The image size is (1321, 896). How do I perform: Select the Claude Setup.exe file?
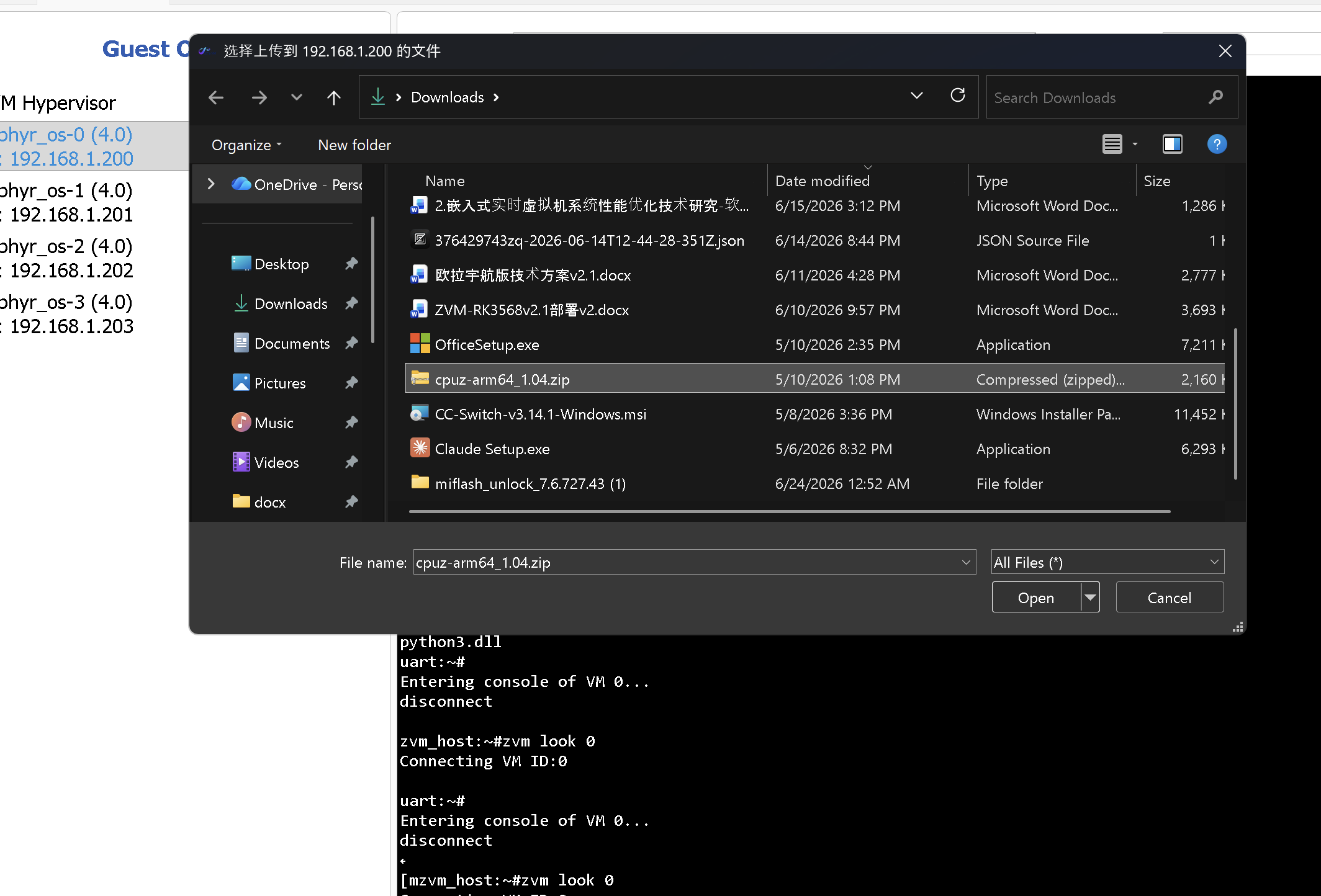(x=815, y=449)
